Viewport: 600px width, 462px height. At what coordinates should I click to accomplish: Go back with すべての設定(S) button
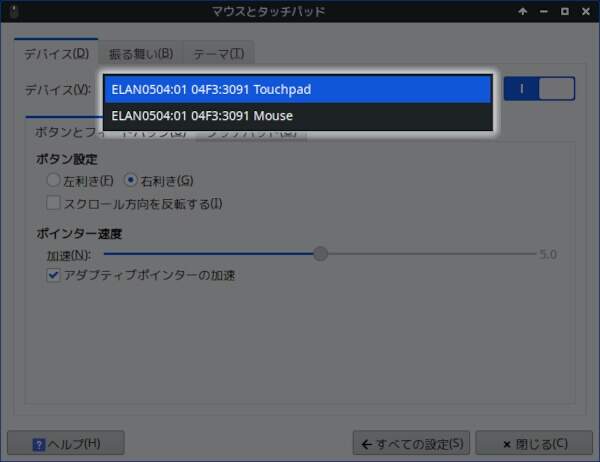click(x=411, y=443)
